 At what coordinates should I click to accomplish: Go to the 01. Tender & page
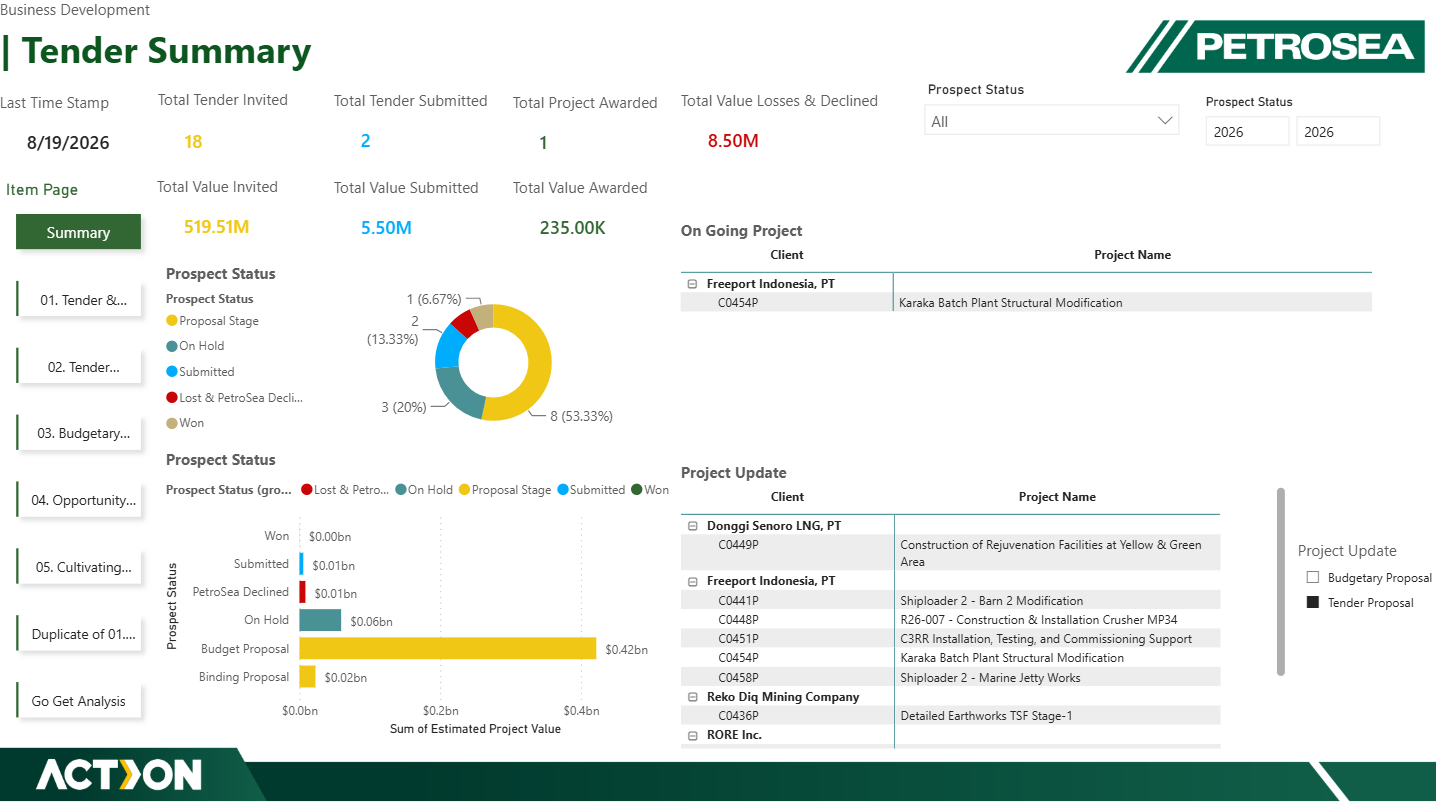click(x=79, y=299)
